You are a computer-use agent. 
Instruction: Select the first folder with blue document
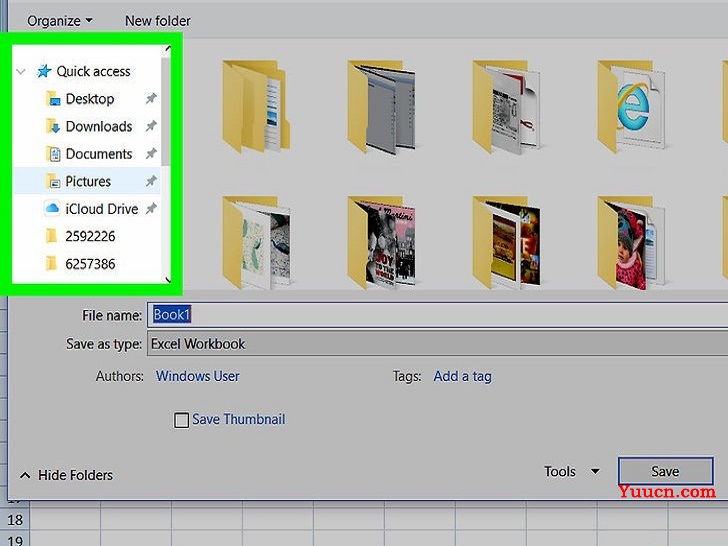256,107
